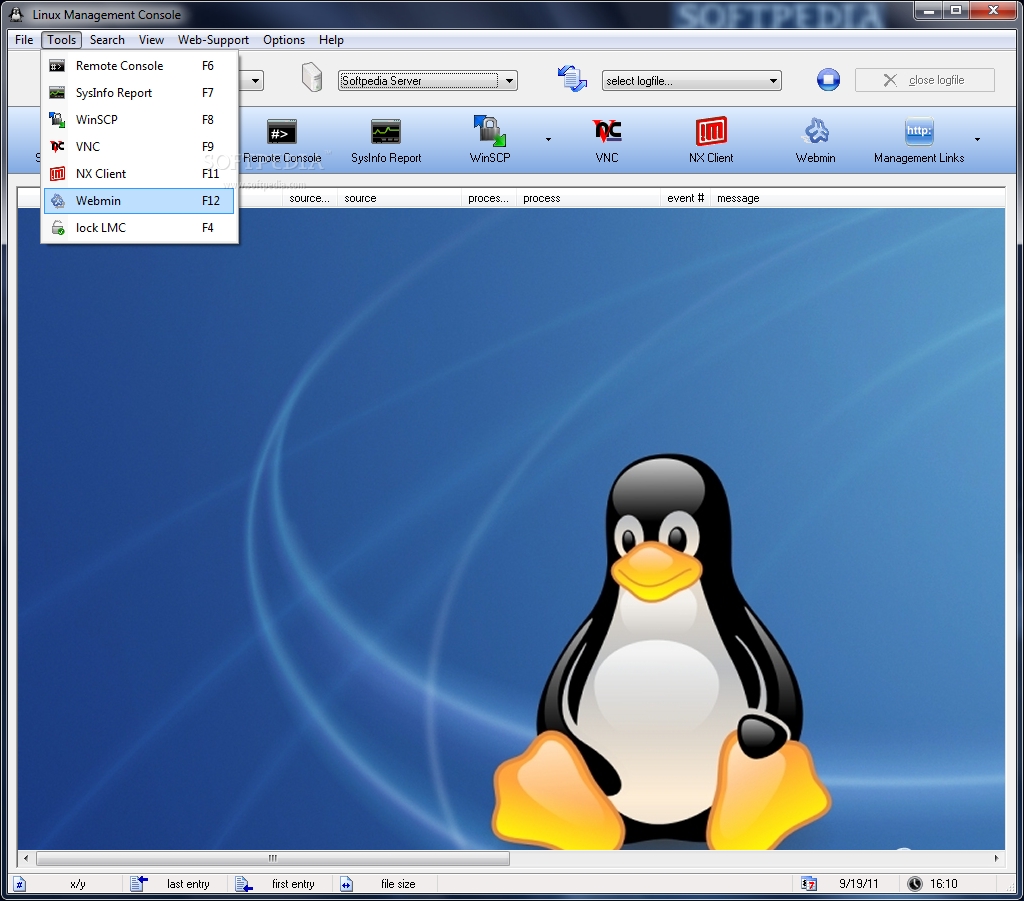Click the horizontal scrollbar thumb

[x=272, y=858]
